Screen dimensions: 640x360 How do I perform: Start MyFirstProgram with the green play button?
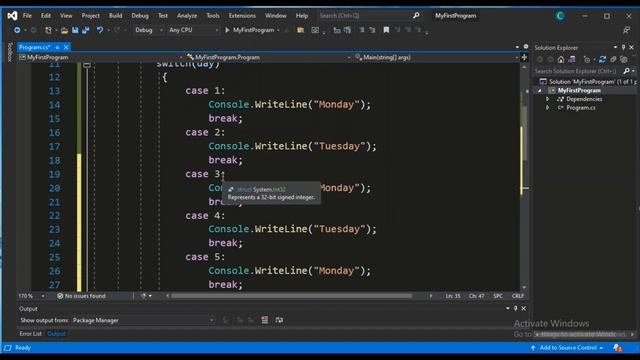tap(227, 30)
